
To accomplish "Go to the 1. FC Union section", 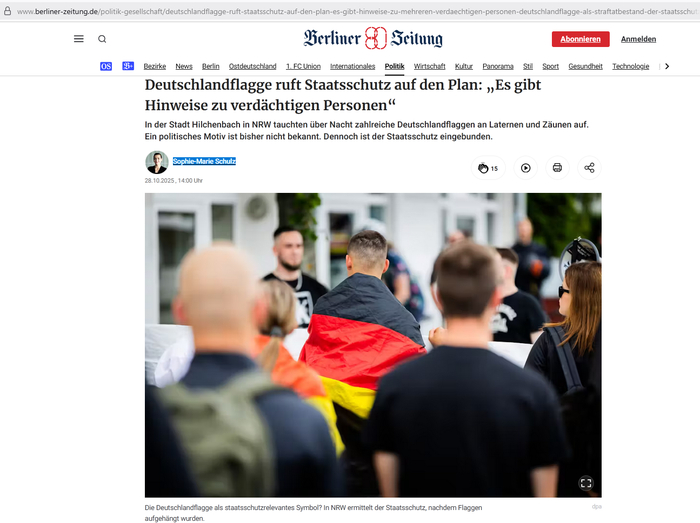I will (x=303, y=66).
